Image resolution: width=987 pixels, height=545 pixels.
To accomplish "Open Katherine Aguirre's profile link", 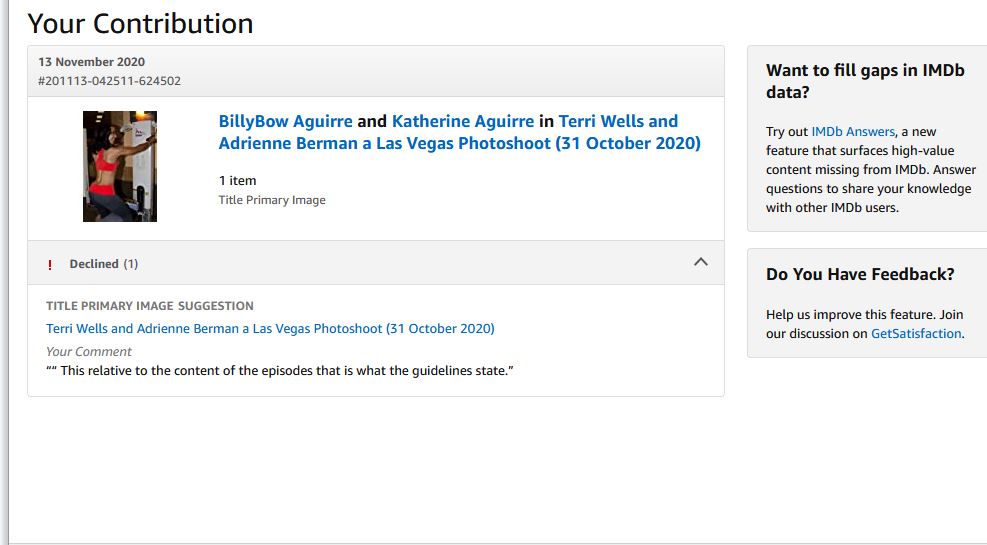I will (x=462, y=122).
